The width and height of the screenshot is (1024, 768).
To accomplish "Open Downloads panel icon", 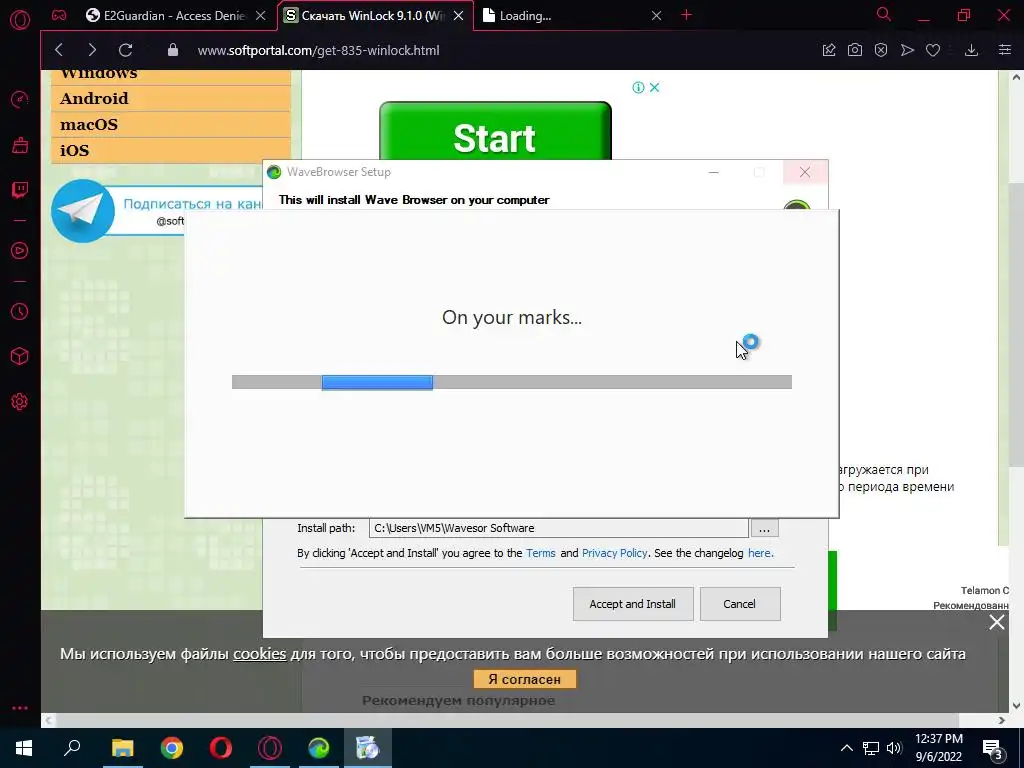I will [971, 50].
